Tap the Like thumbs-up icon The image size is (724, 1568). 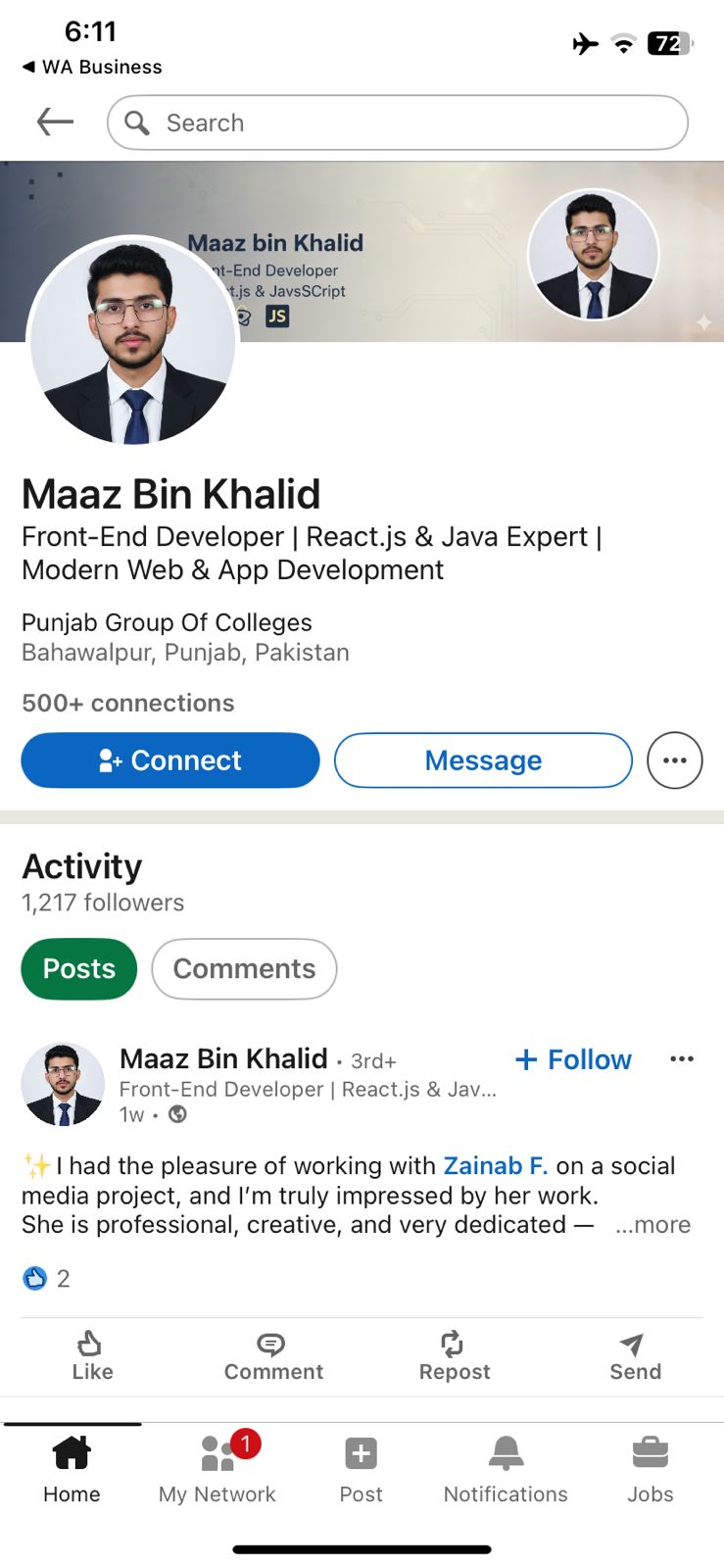pos(90,1344)
